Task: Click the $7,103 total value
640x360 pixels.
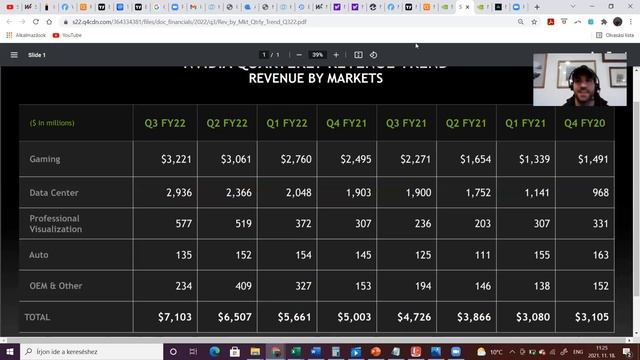Action: tap(175, 317)
